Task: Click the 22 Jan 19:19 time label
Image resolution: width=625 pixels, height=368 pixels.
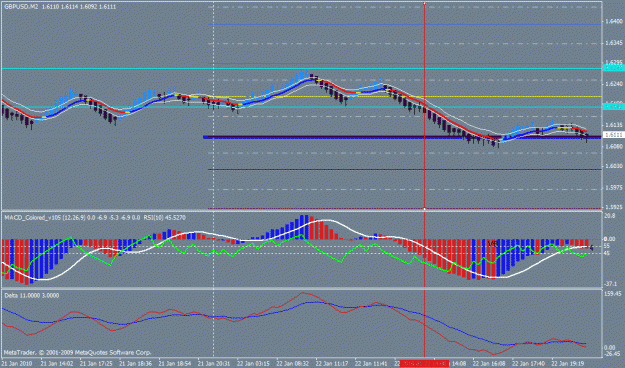Action: (568, 363)
